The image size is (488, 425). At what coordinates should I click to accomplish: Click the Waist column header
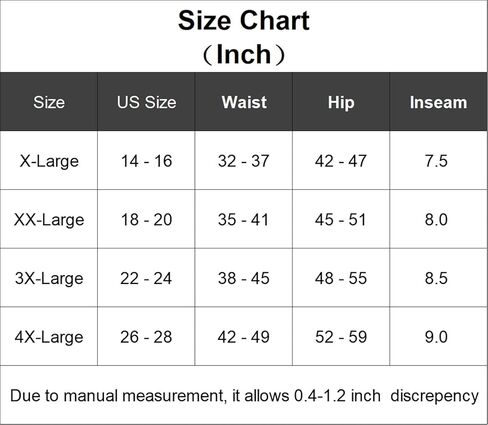(x=244, y=102)
